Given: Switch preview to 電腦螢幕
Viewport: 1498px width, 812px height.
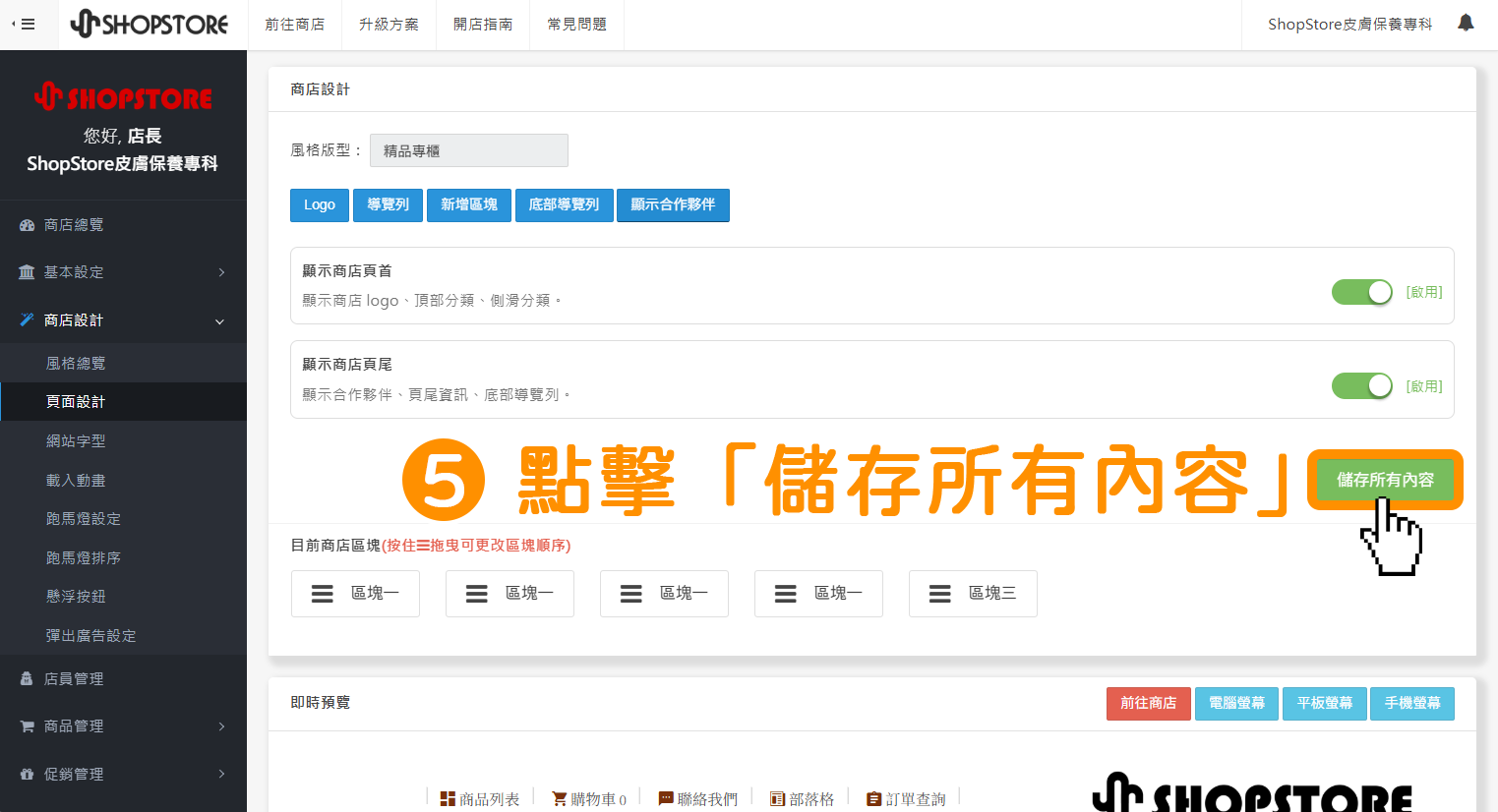Looking at the screenshot, I should (x=1236, y=704).
